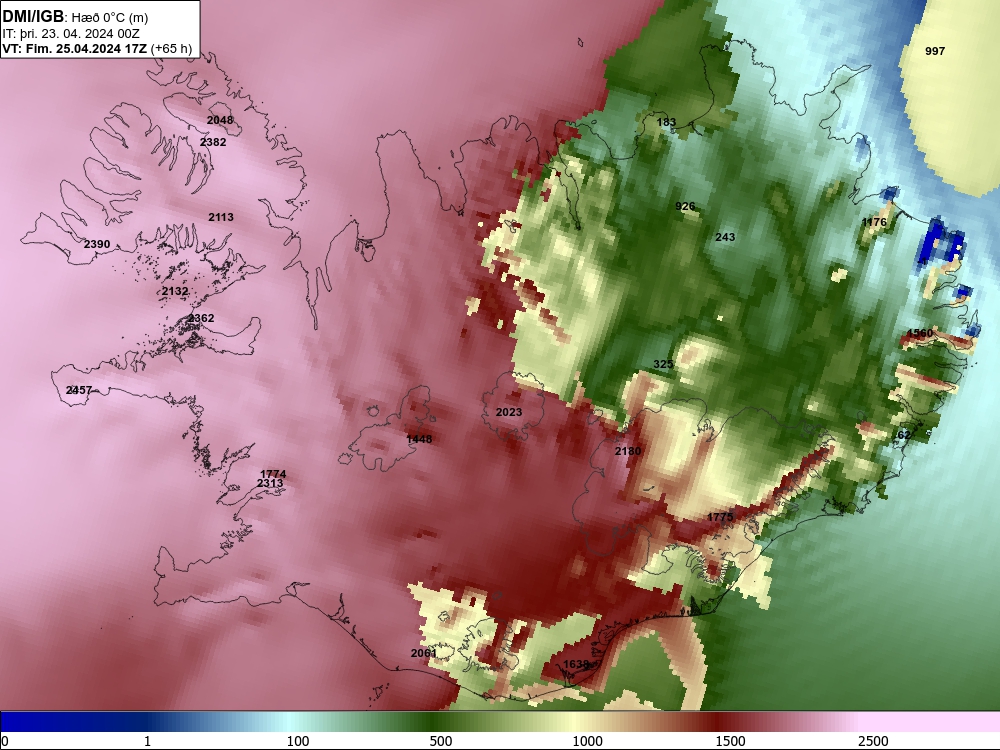Image resolution: width=1000 pixels, height=750 pixels.
Task: Click the map value 1774
Action: 273,474
